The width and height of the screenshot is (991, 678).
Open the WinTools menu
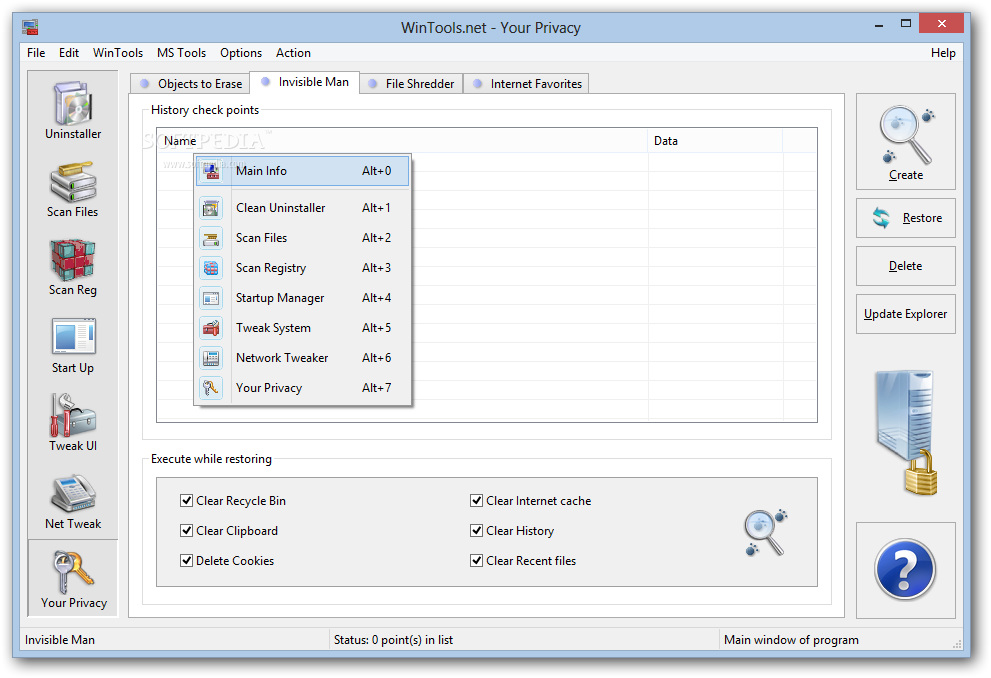click(118, 53)
